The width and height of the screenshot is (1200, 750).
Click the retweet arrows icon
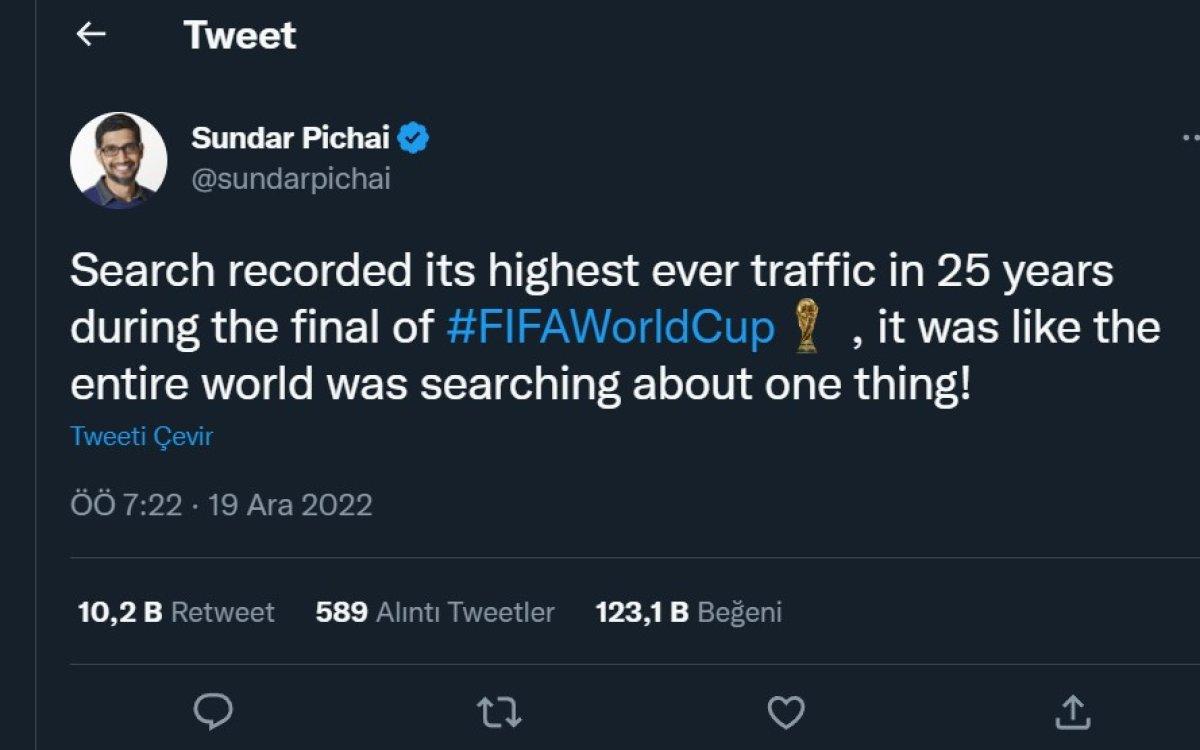click(499, 711)
